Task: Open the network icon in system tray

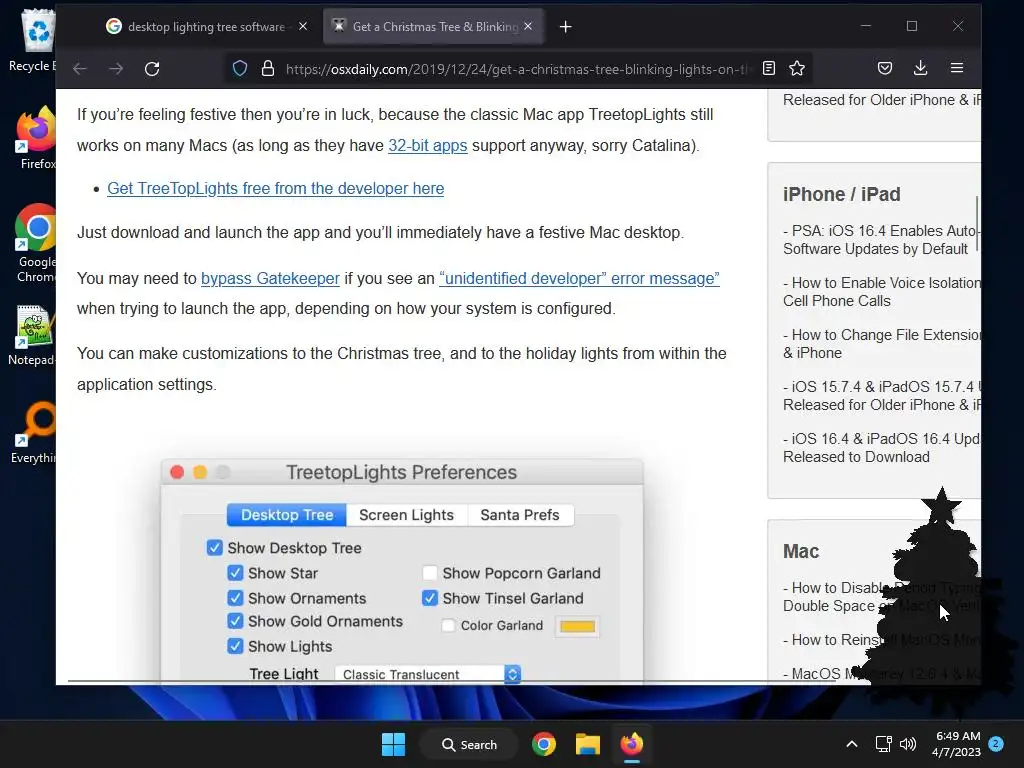Action: click(883, 744)
